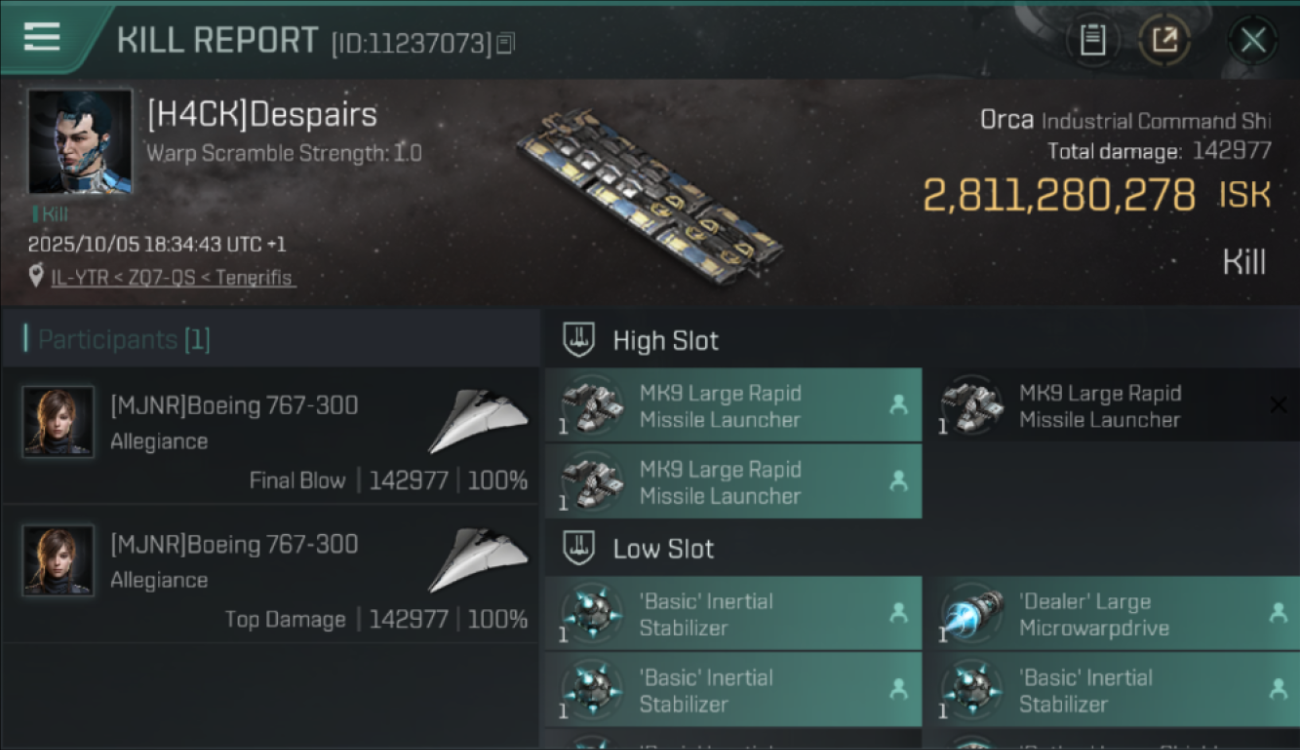Click X on the dark missile launcher

pyautogui.click(x=1277, y=405)
